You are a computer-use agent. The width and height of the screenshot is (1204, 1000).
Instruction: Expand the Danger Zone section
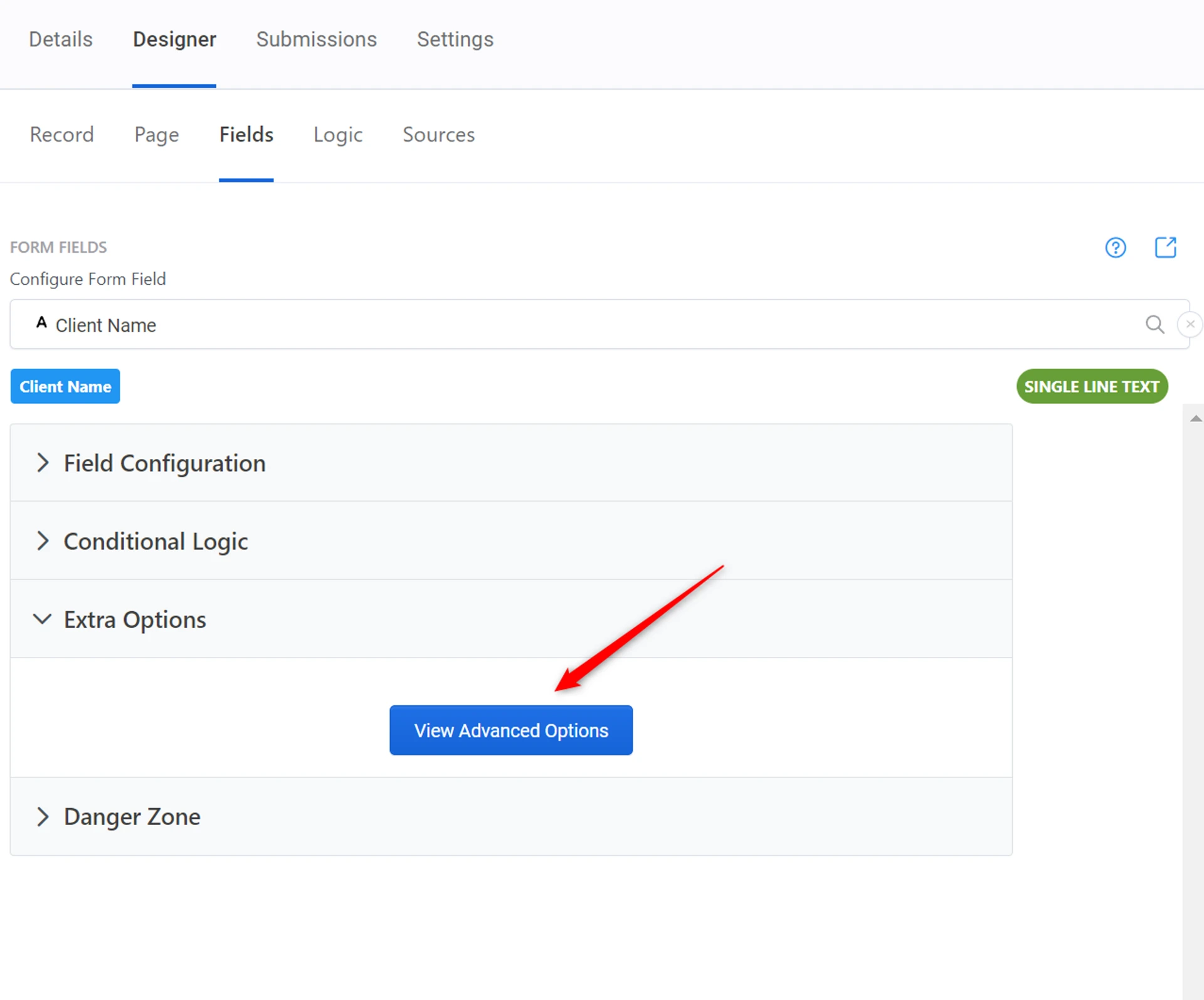[x=132, y=816]
